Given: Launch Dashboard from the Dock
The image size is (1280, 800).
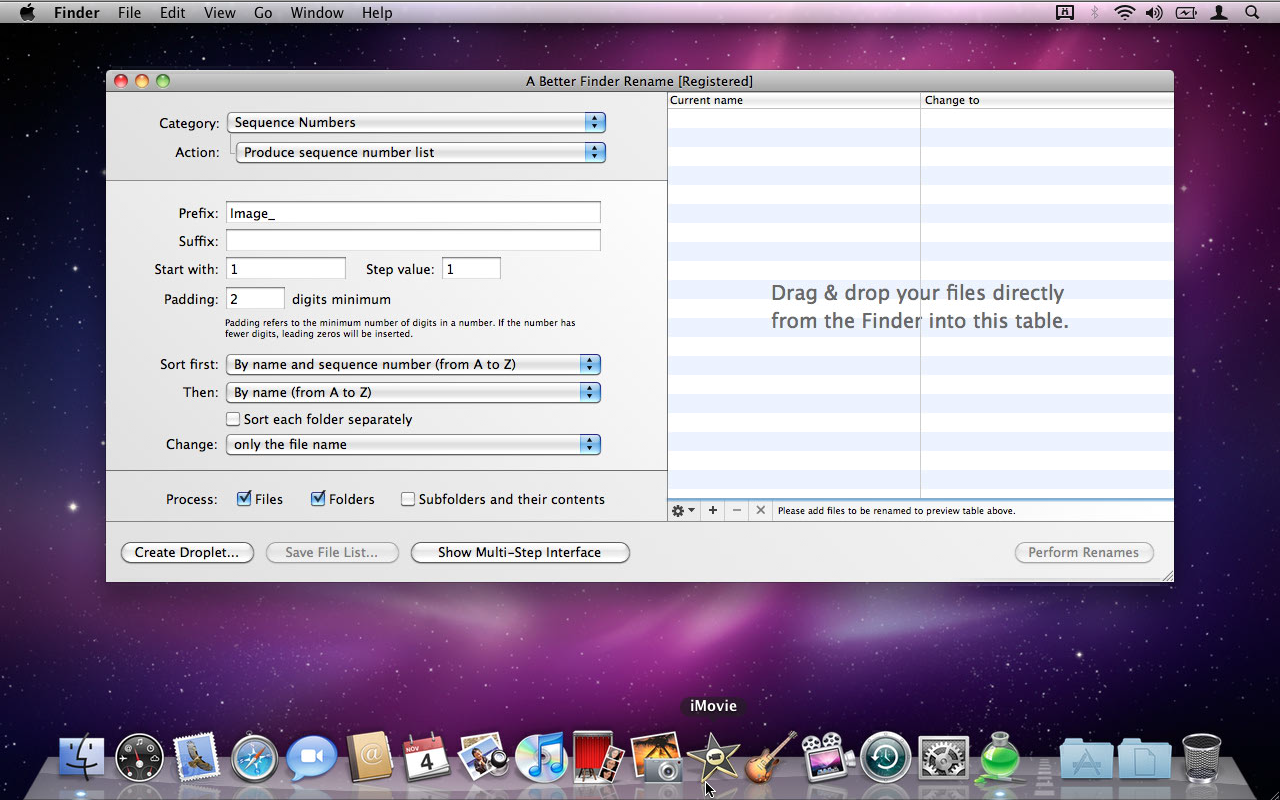Looking at the screenshot, I should click(139, 758).
